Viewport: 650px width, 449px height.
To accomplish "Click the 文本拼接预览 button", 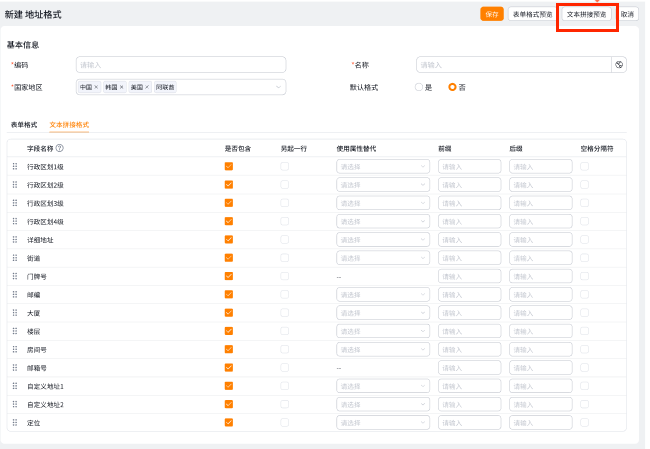I will [586, 15].
